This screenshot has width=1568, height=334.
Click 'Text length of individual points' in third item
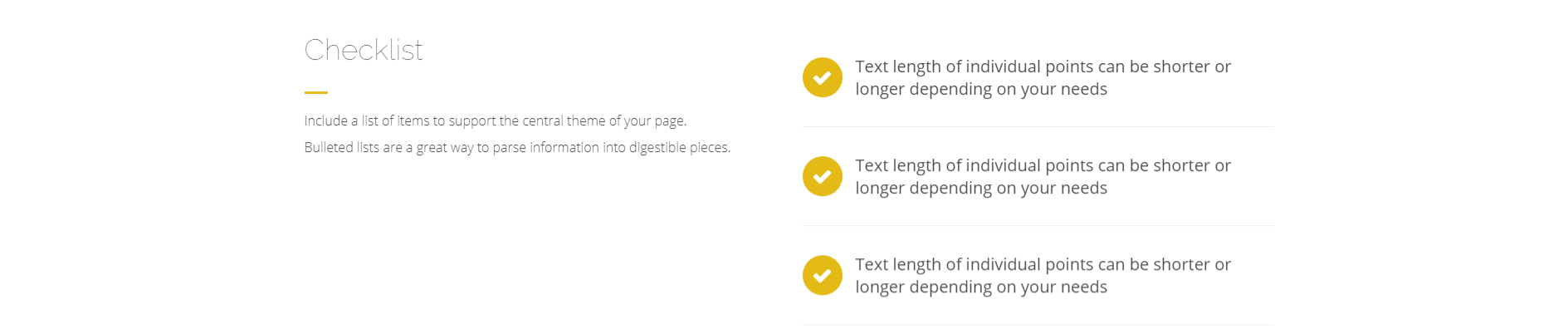coord(975,264)
